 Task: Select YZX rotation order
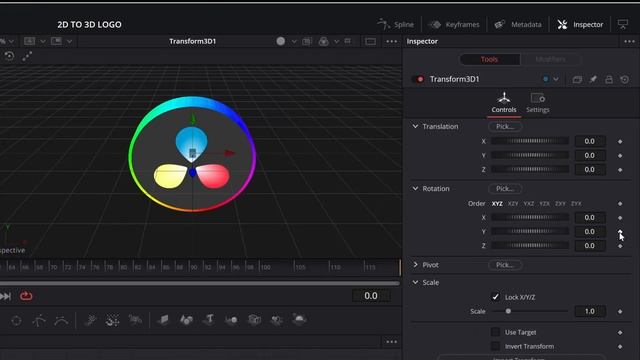point(544,204)
